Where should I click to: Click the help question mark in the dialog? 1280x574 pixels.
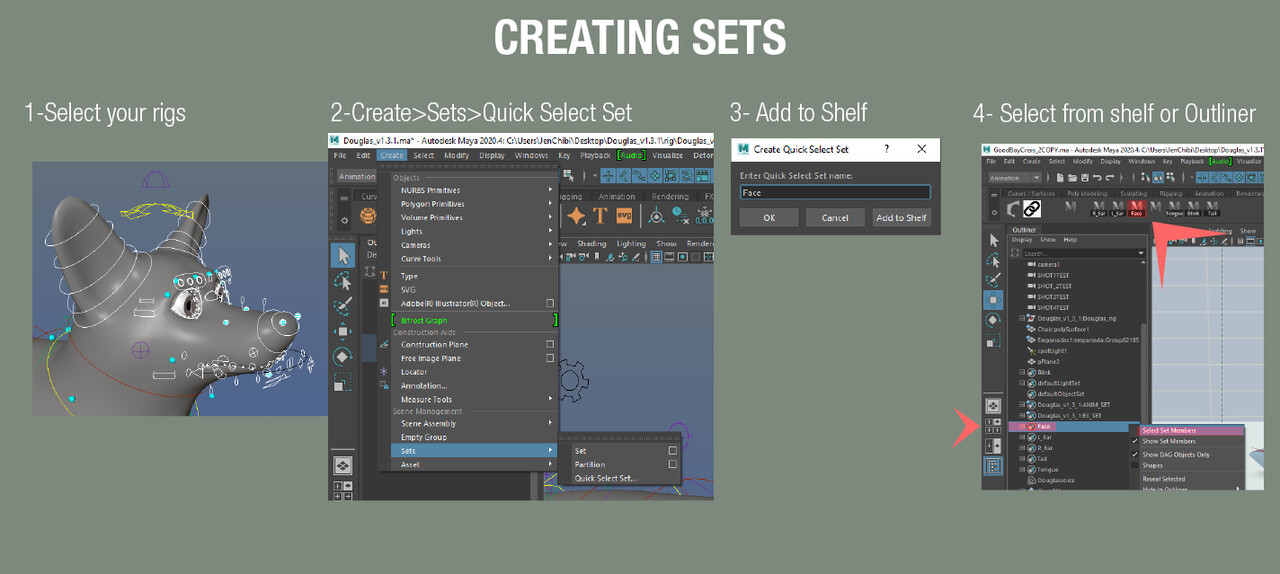pyautogui.click(x=886, y=149)
